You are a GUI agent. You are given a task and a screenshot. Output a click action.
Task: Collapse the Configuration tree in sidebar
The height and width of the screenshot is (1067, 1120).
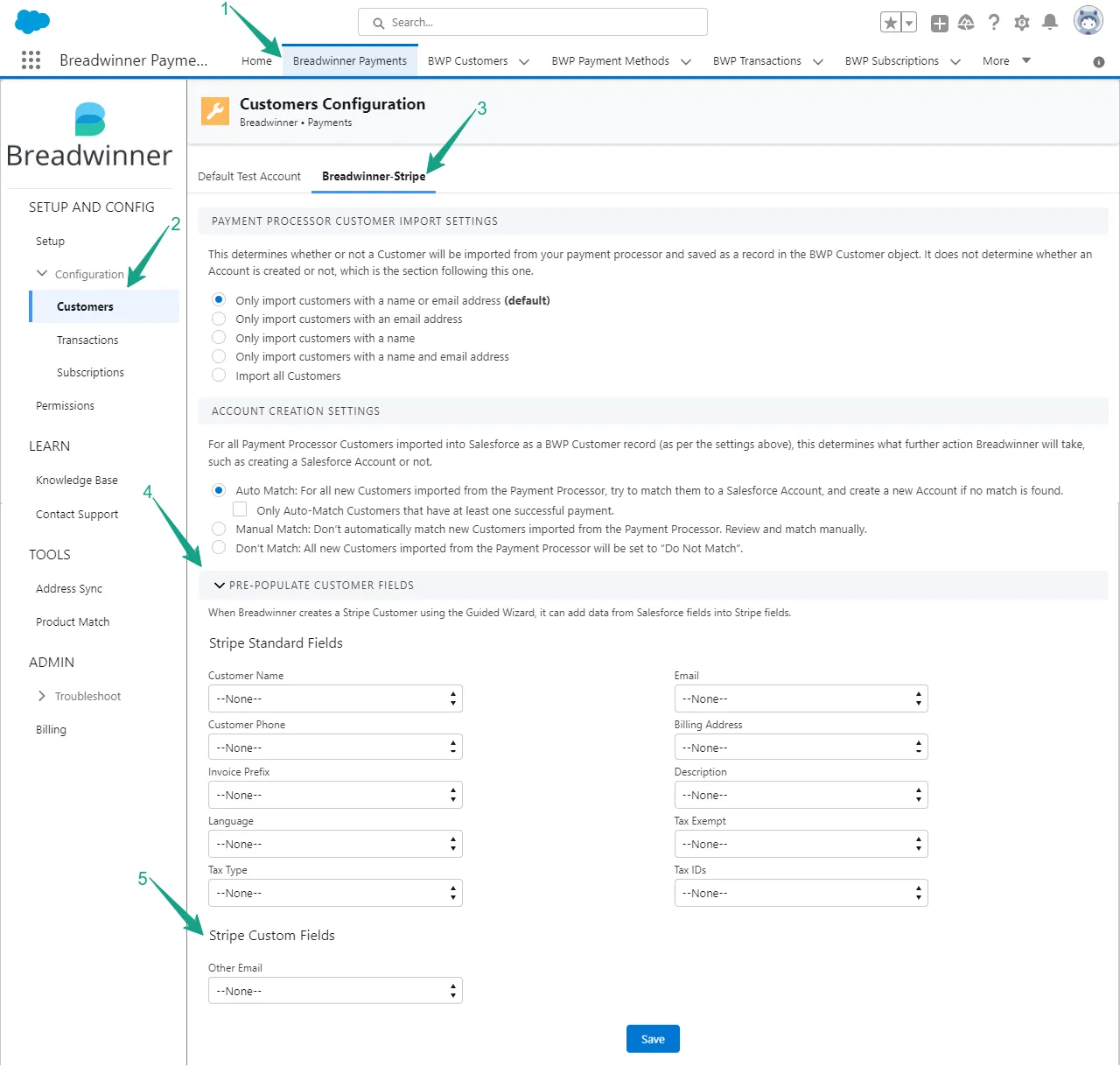pyautogui.click(x=42, y=273)
